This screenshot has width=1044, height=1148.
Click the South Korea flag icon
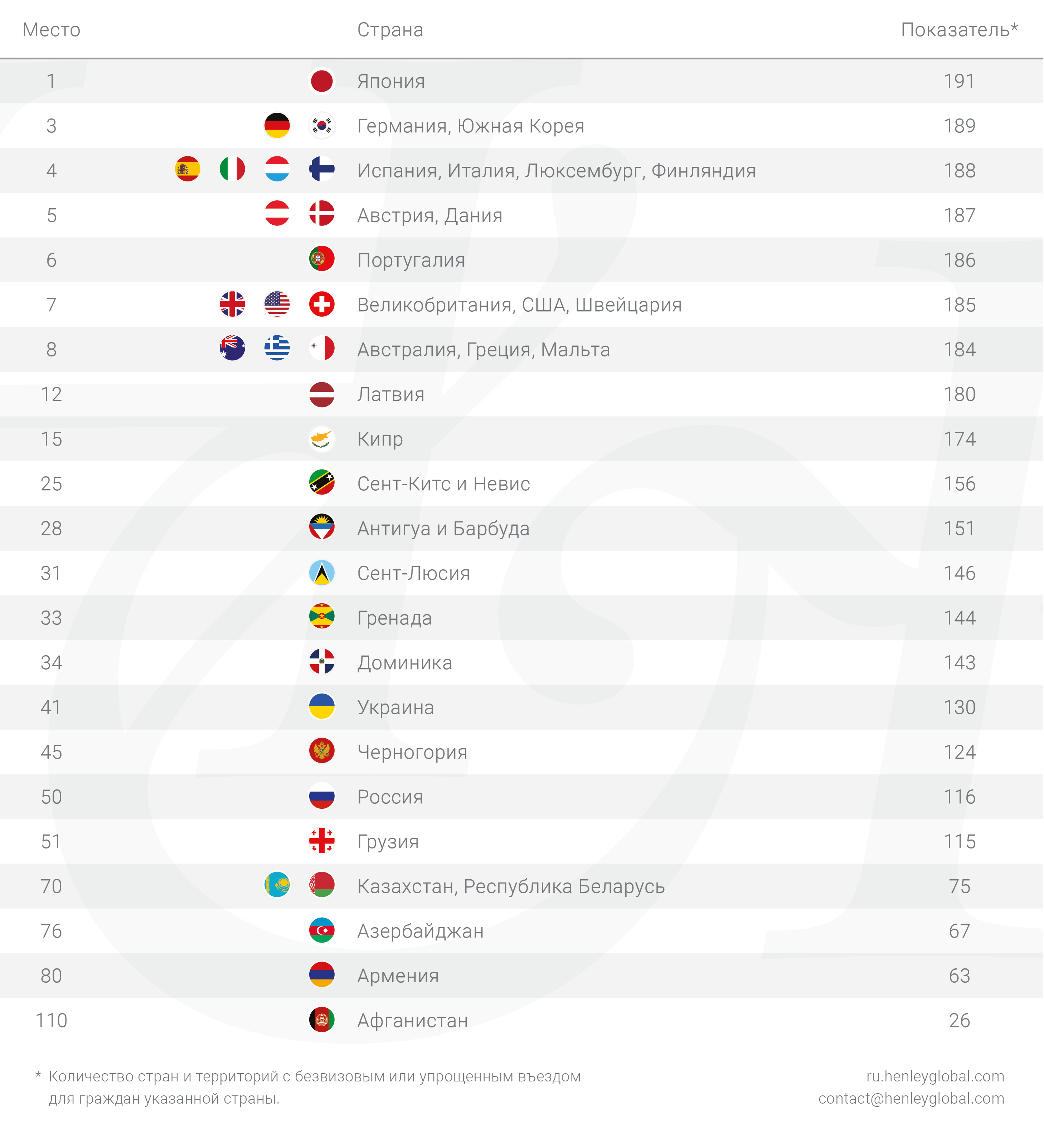322,125
